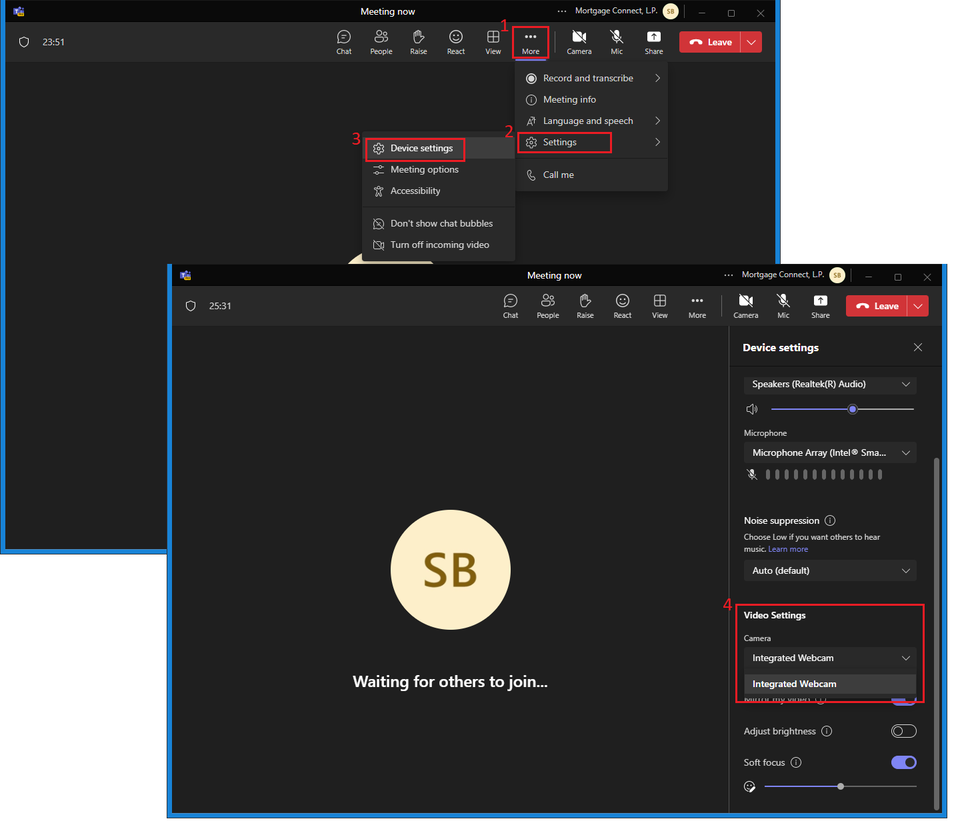Screen dimensions: 960x833
Task: Open Chat in the 25:31 meeting window
Action: (x=510, y=305)
